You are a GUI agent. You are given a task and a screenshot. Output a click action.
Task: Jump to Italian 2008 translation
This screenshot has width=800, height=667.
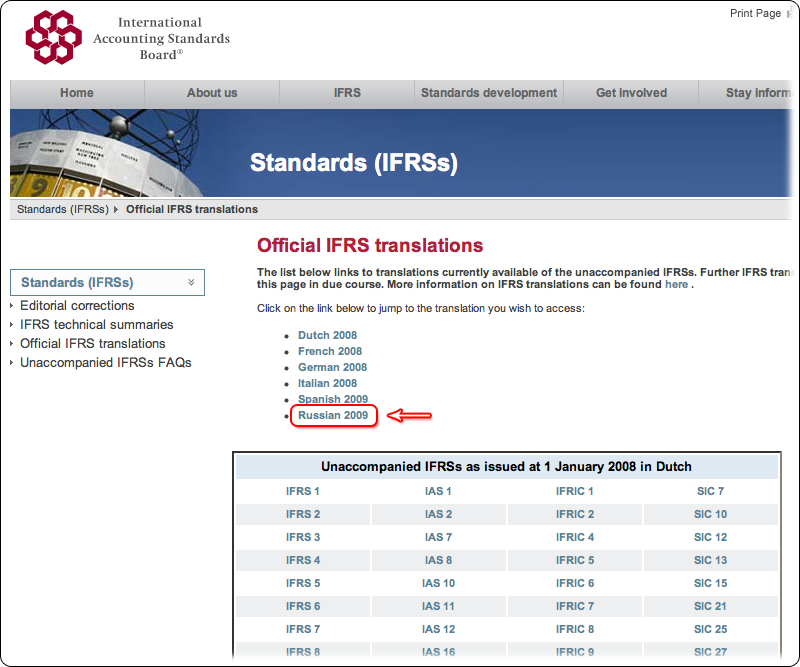(328, 383)
